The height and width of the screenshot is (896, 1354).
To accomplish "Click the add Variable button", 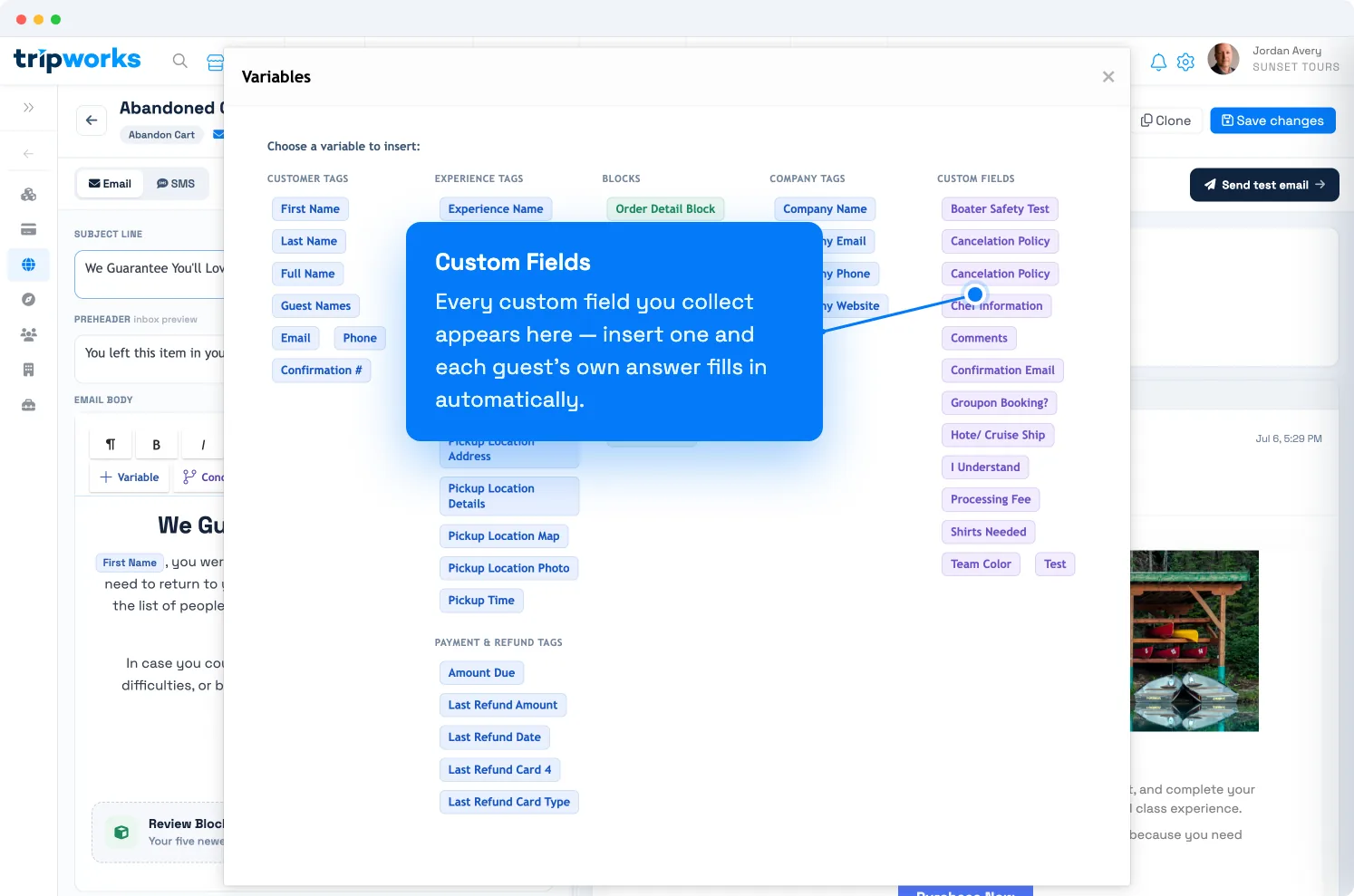I will coord(130,477).
